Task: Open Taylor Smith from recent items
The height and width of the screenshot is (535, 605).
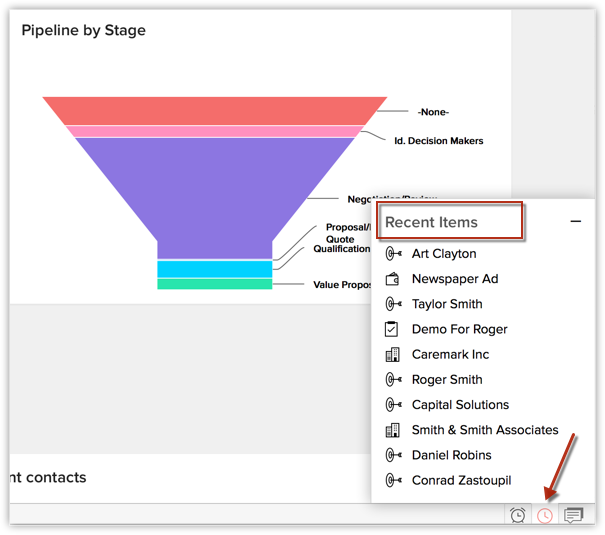Action: (447, 304)
